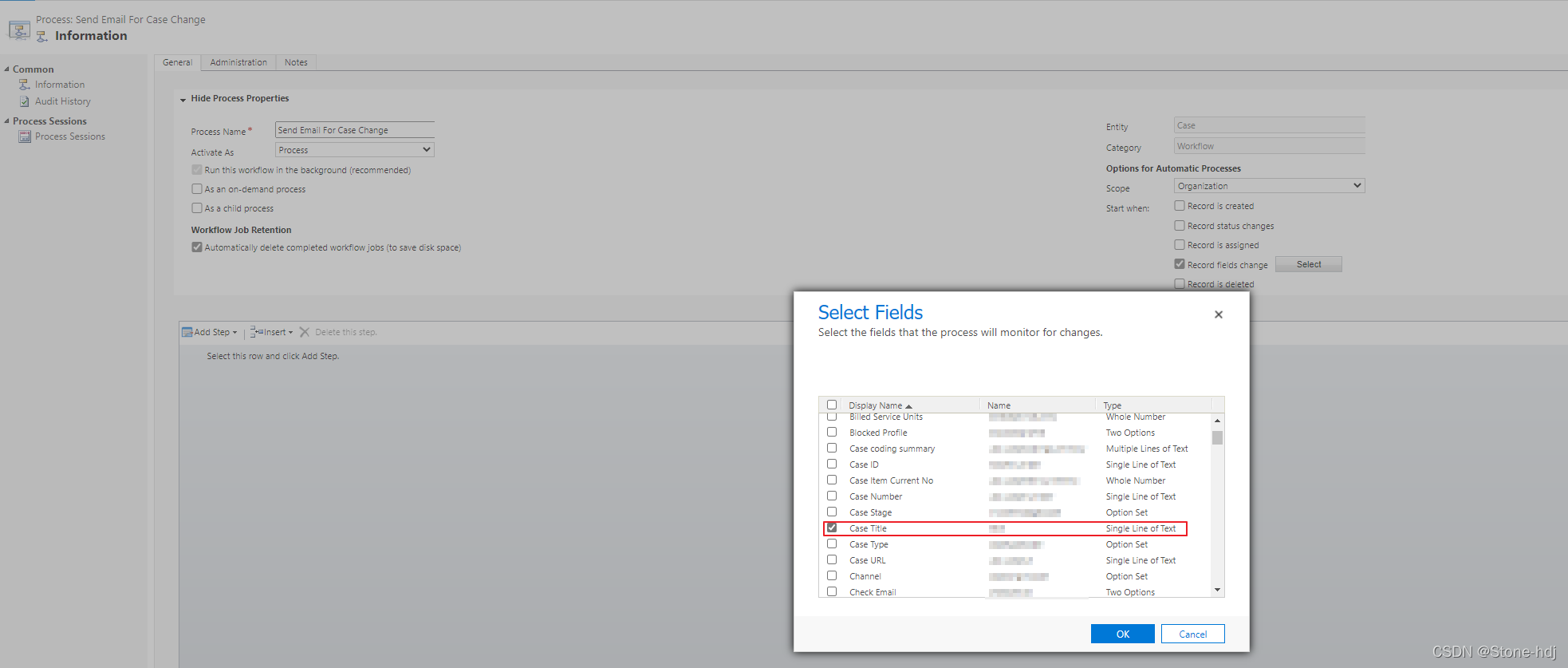Click the Add Step toolbar icon
Screen dimensions: 1568x668
(187, 332)
